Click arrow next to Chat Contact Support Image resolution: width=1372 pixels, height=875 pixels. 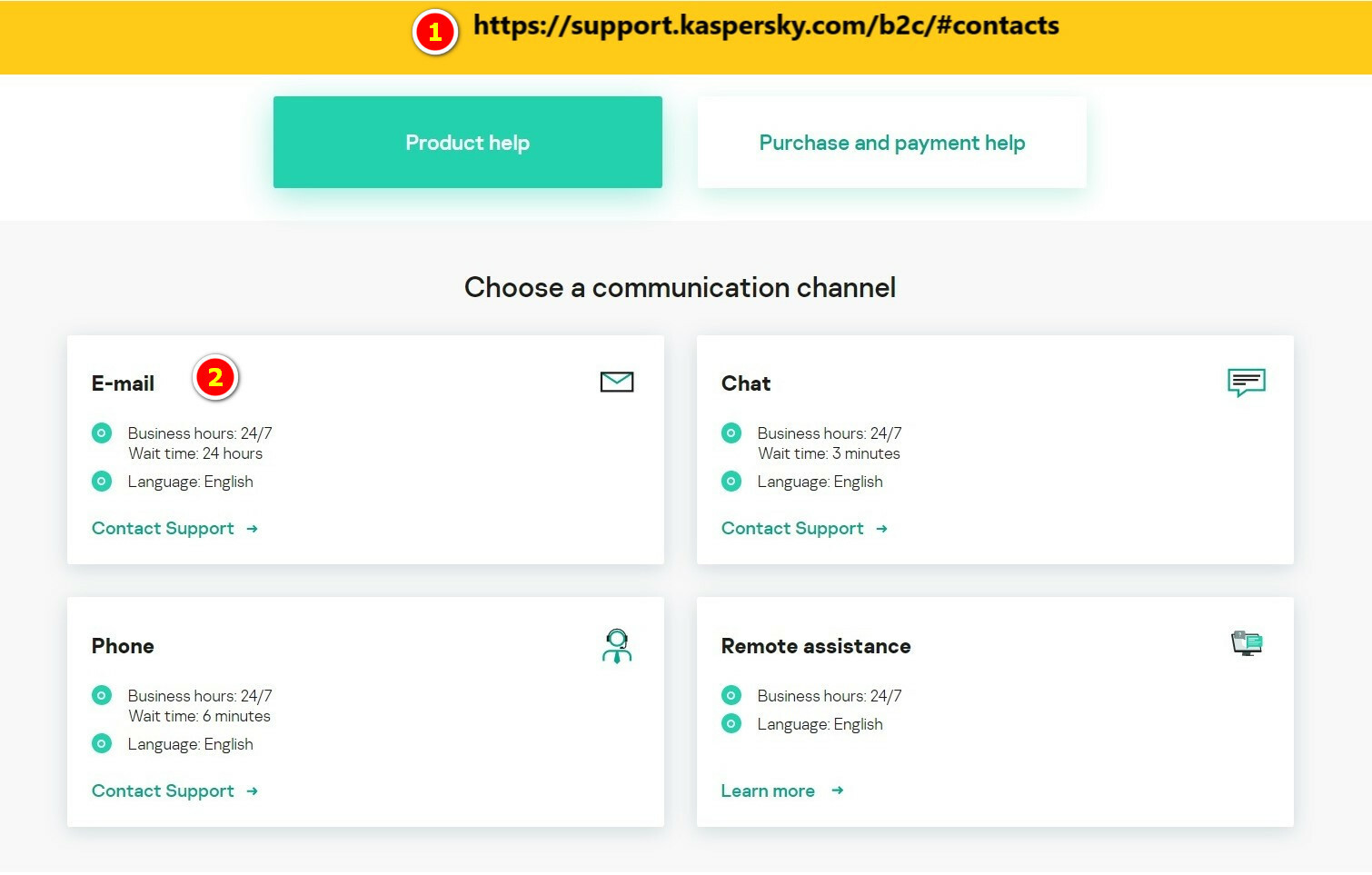(882, 529)
